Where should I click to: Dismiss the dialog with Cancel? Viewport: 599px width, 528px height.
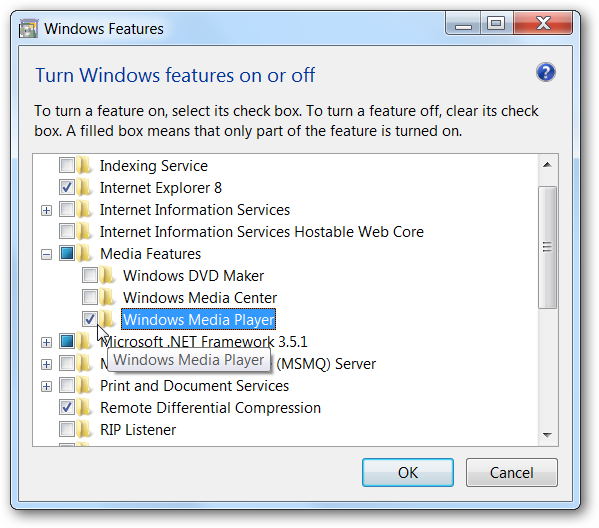tap(512, 473)
